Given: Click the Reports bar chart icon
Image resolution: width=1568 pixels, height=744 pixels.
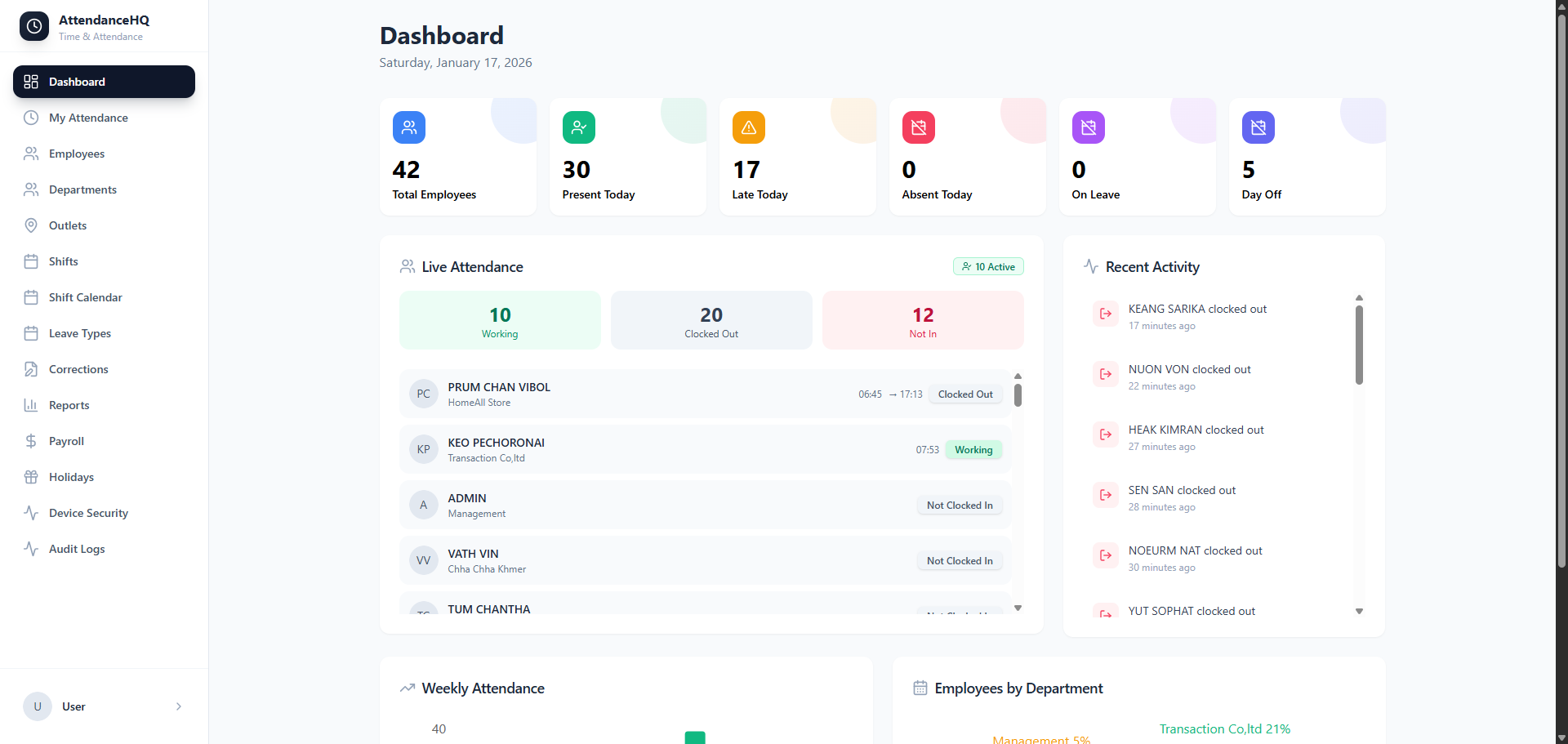Looking at the screenshot, I should 31,405.
